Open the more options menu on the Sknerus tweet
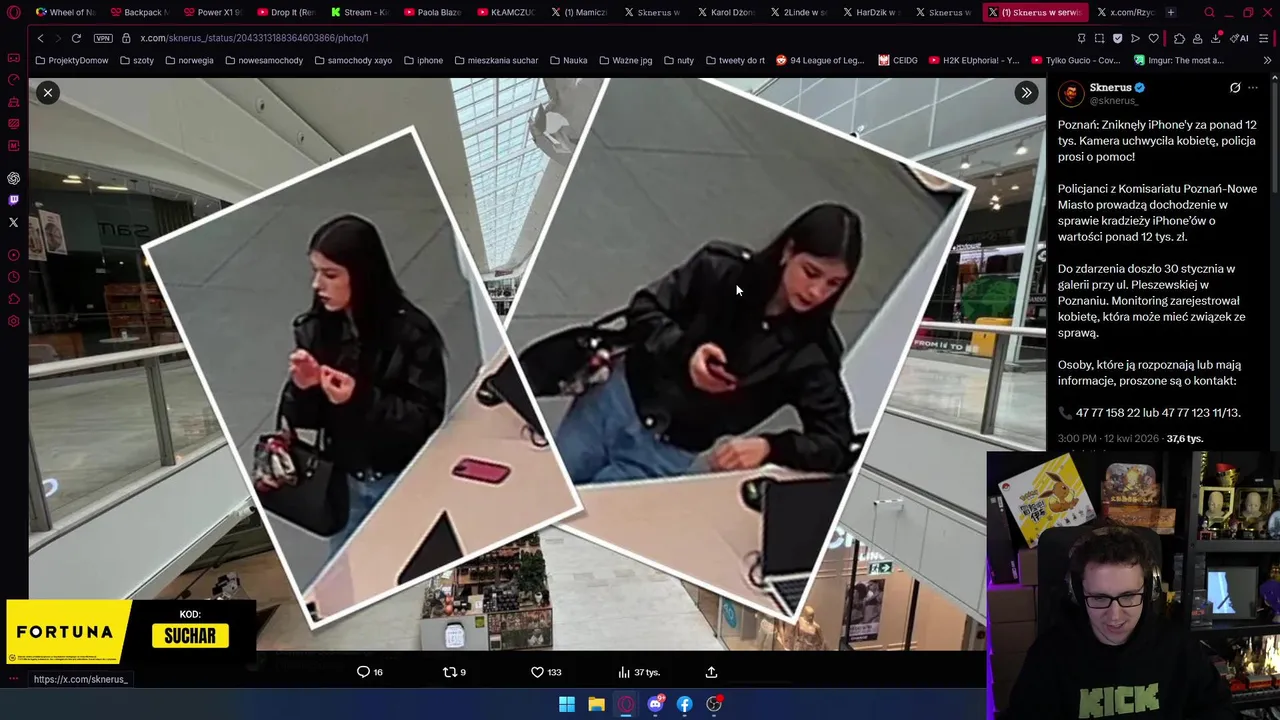Viewport: 1280px width, 720px height. tap(1253, 88)
